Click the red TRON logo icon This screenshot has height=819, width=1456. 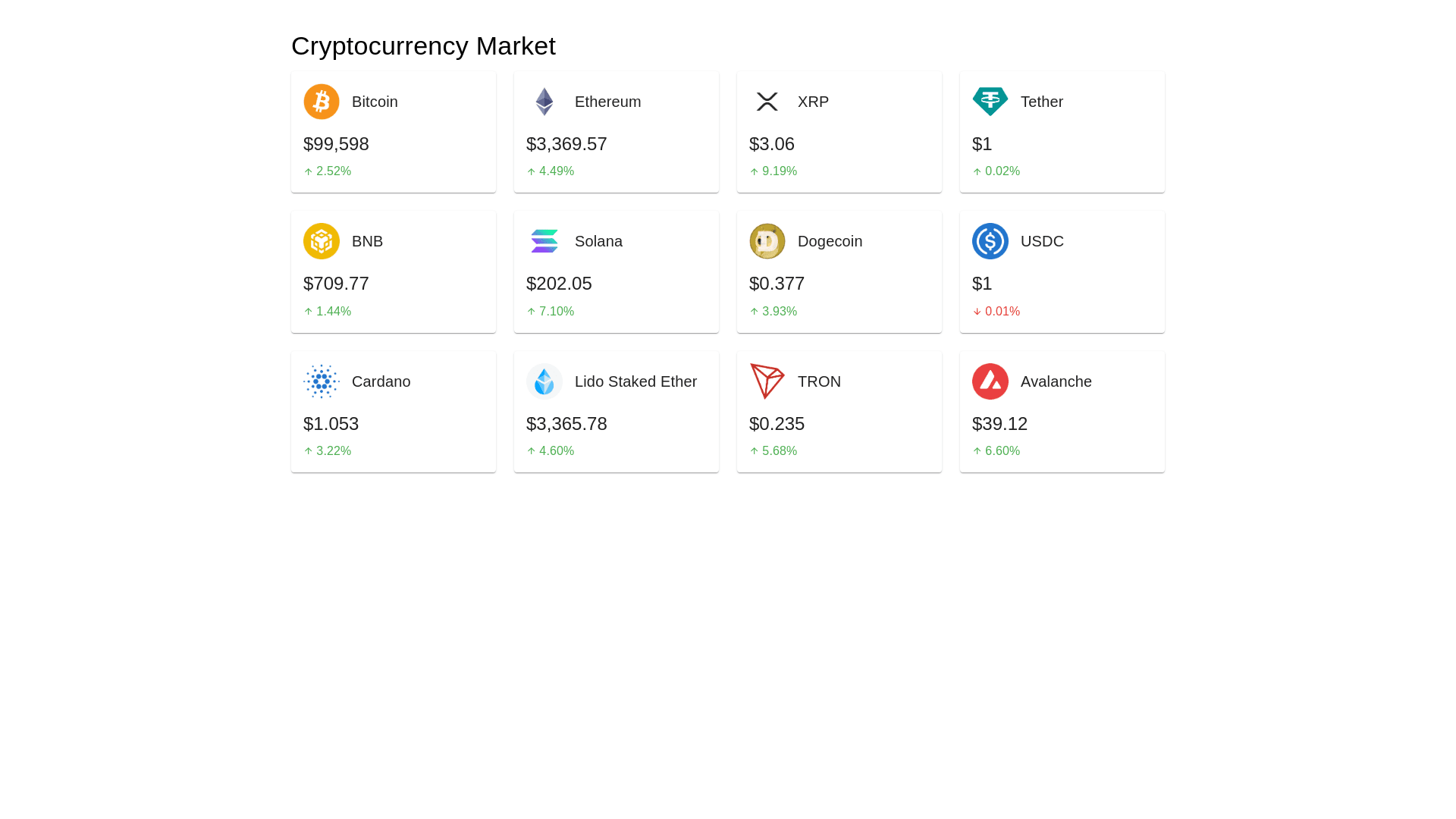pyautogui.click(x=767, y=381)
